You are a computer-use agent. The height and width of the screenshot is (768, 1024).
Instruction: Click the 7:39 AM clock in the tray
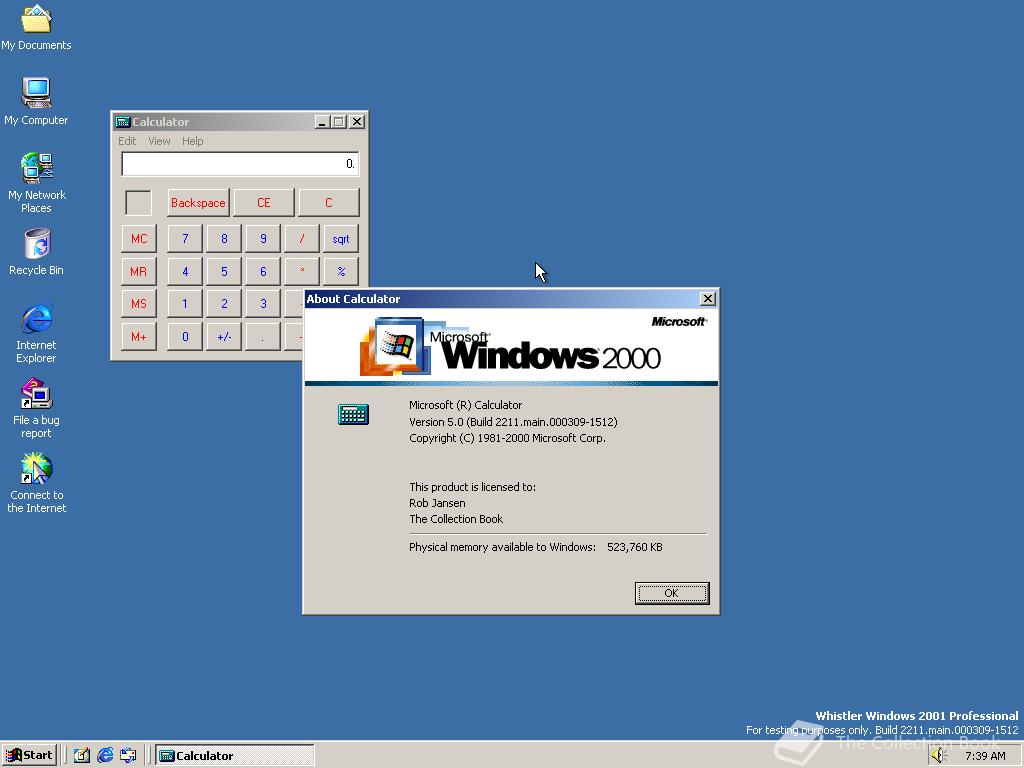coord(985,756)
